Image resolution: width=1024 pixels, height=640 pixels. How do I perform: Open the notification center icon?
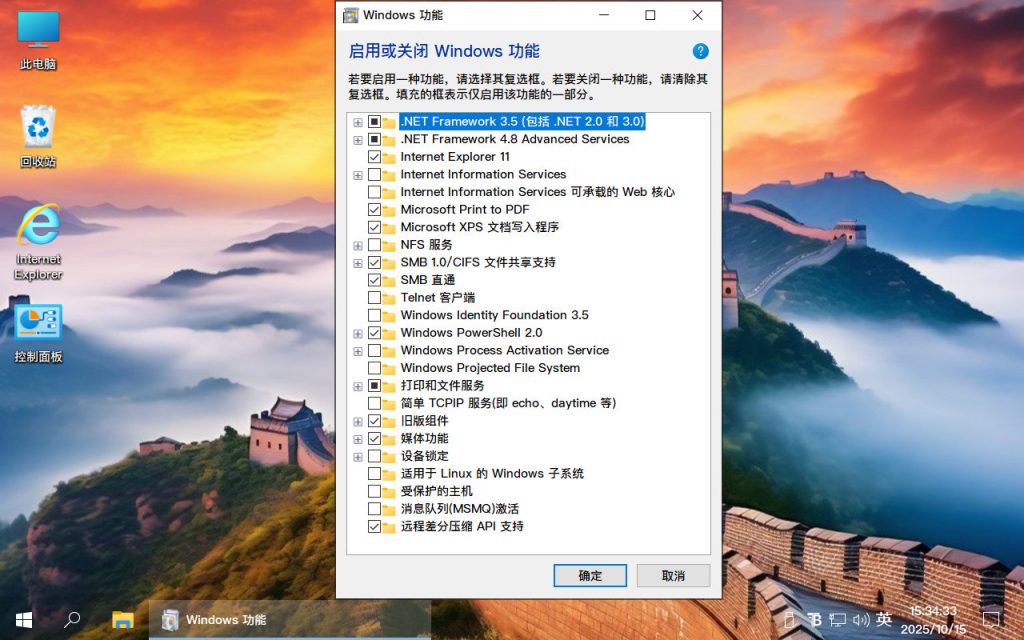991,620
